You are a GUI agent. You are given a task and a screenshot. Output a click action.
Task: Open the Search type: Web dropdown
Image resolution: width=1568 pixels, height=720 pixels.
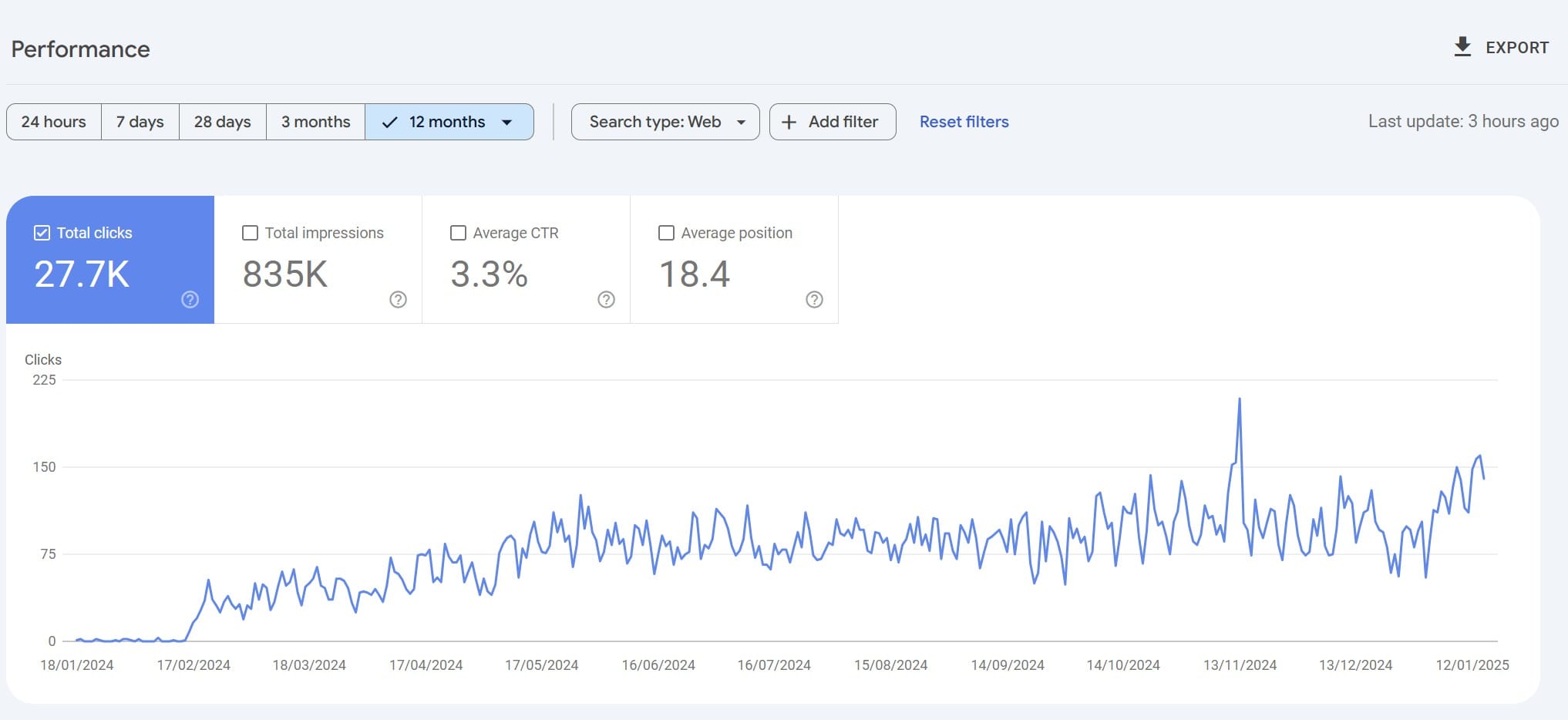pos(665,122)
